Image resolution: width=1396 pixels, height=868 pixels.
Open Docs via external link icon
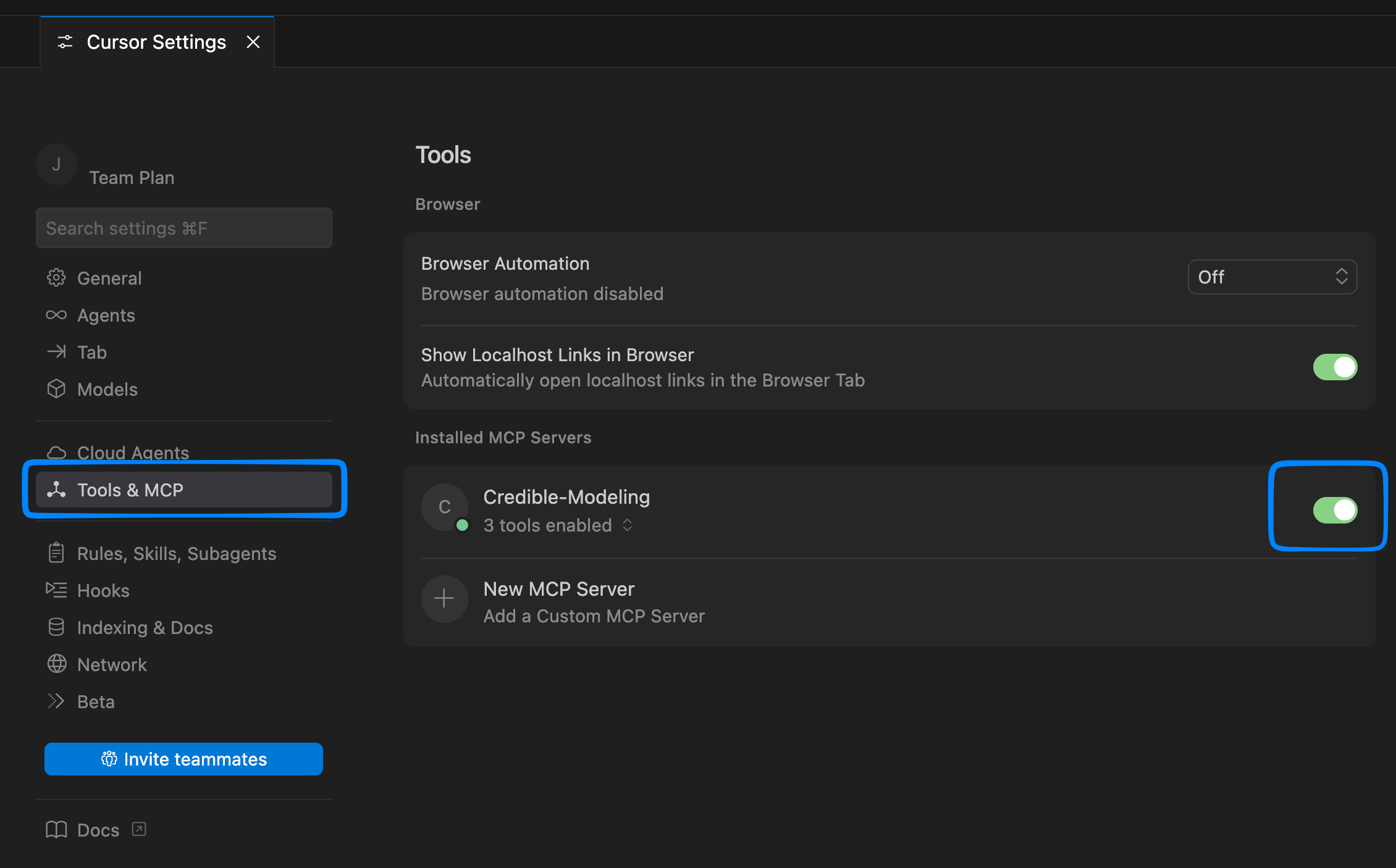[x=138, y=829]
